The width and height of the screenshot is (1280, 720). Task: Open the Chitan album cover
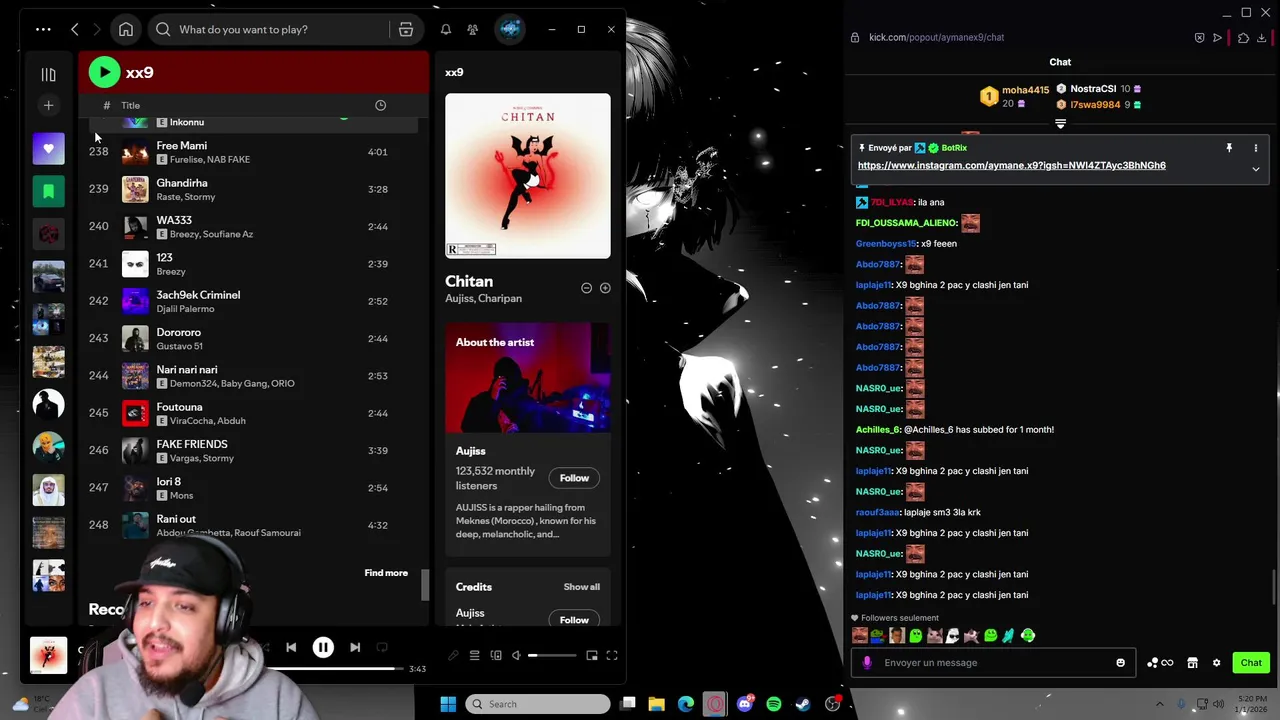point(528,176)
